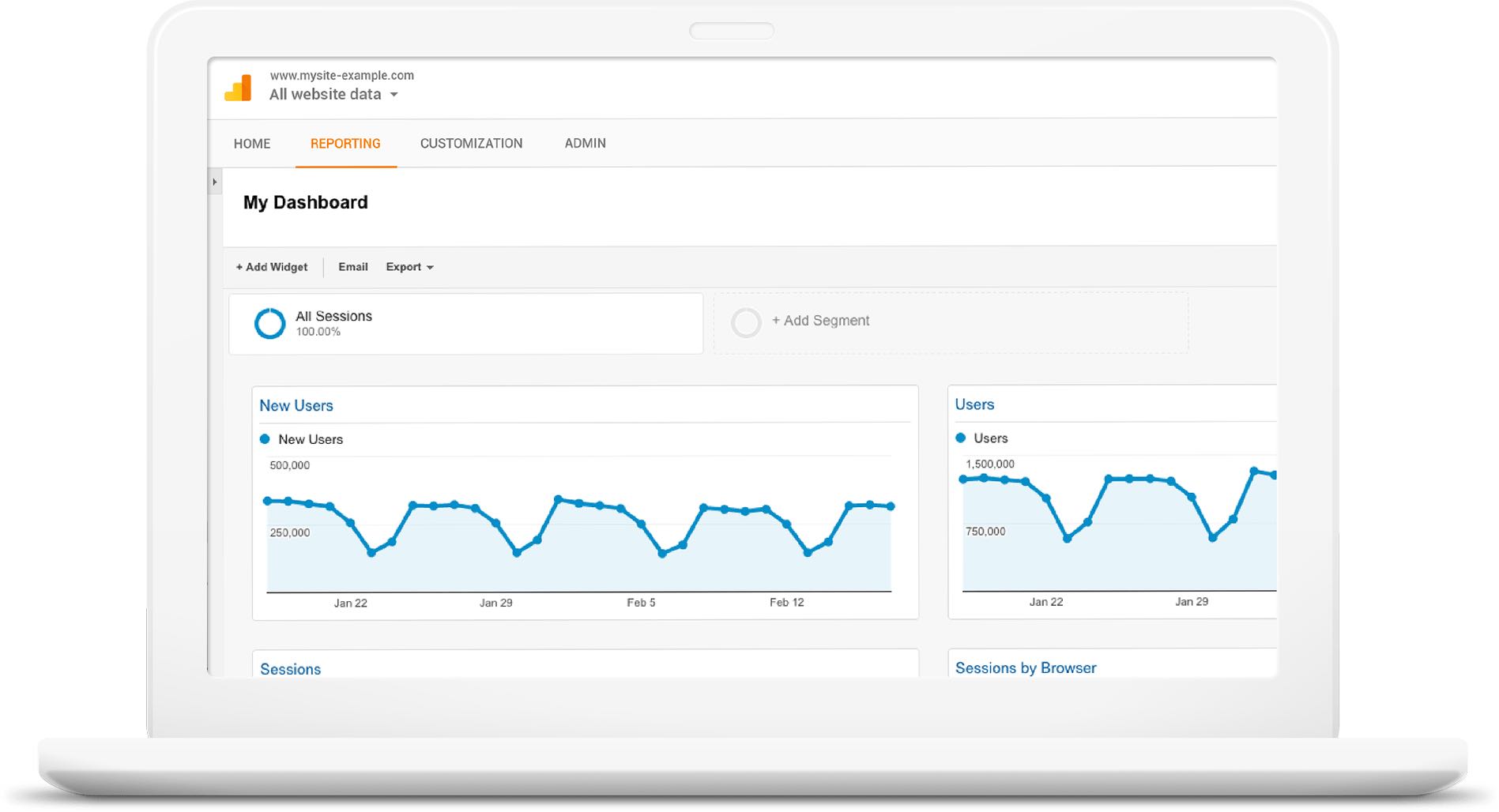Click the Add Segment placeholder box

[x=950, y=322]
